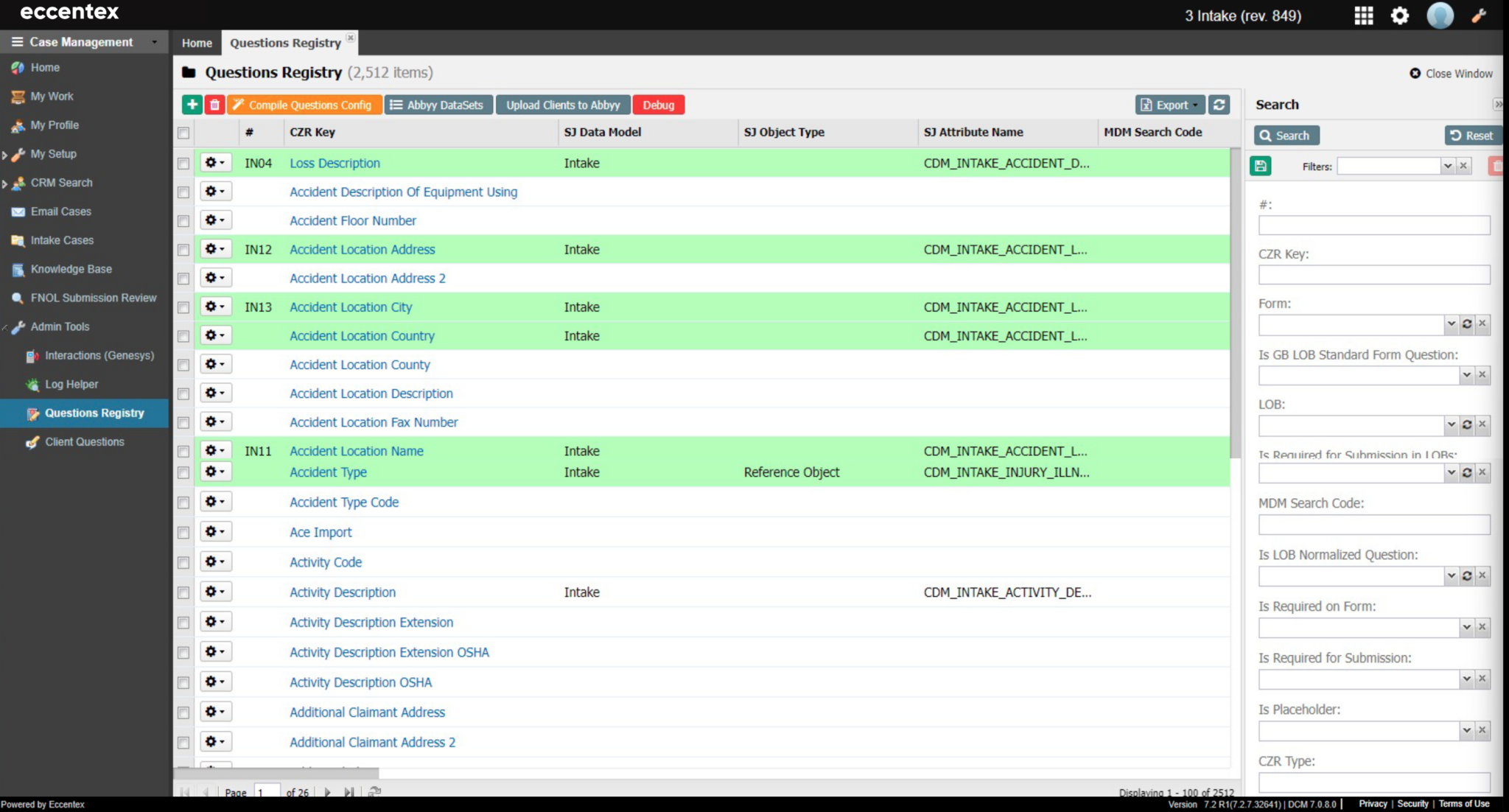The width and height of the screenshot is (1509, 812).
Task: Click the orange wrench icon in header
Action: tap(1478, 15)
